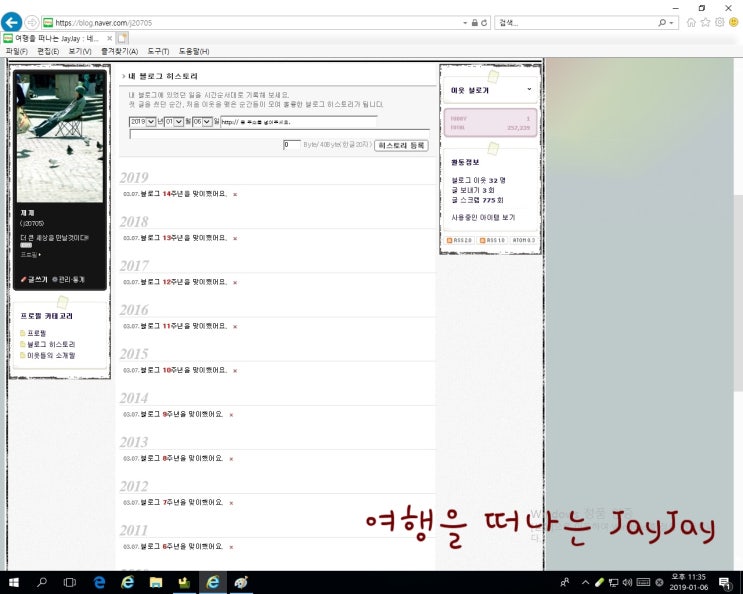Open a new tab with the new-tab button
Image resolution: width=743 pixels, height=594 pixels.
coord(123,38)
